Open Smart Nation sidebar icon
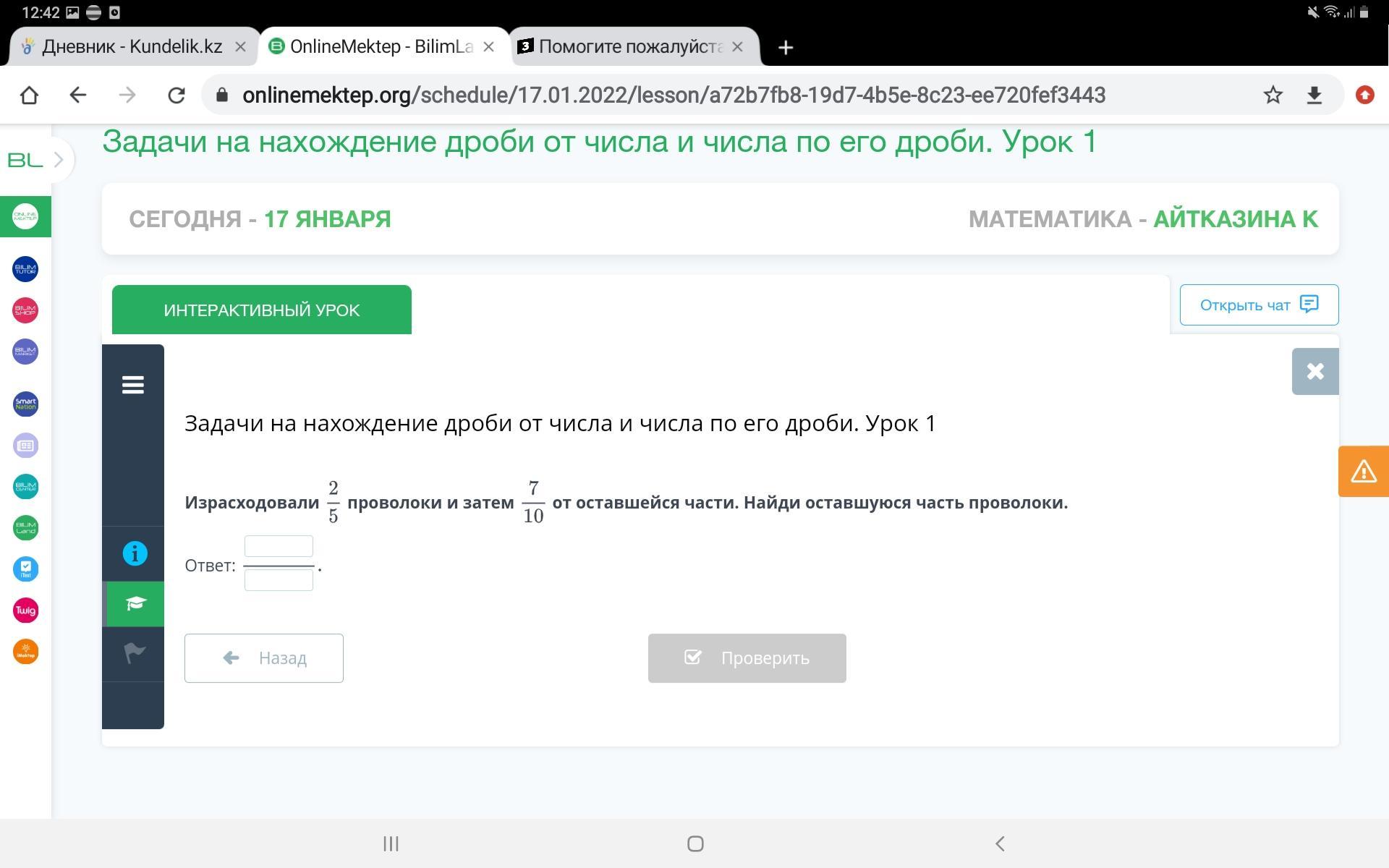Viewport: 1389px width, 868px height. pos(25,404)
